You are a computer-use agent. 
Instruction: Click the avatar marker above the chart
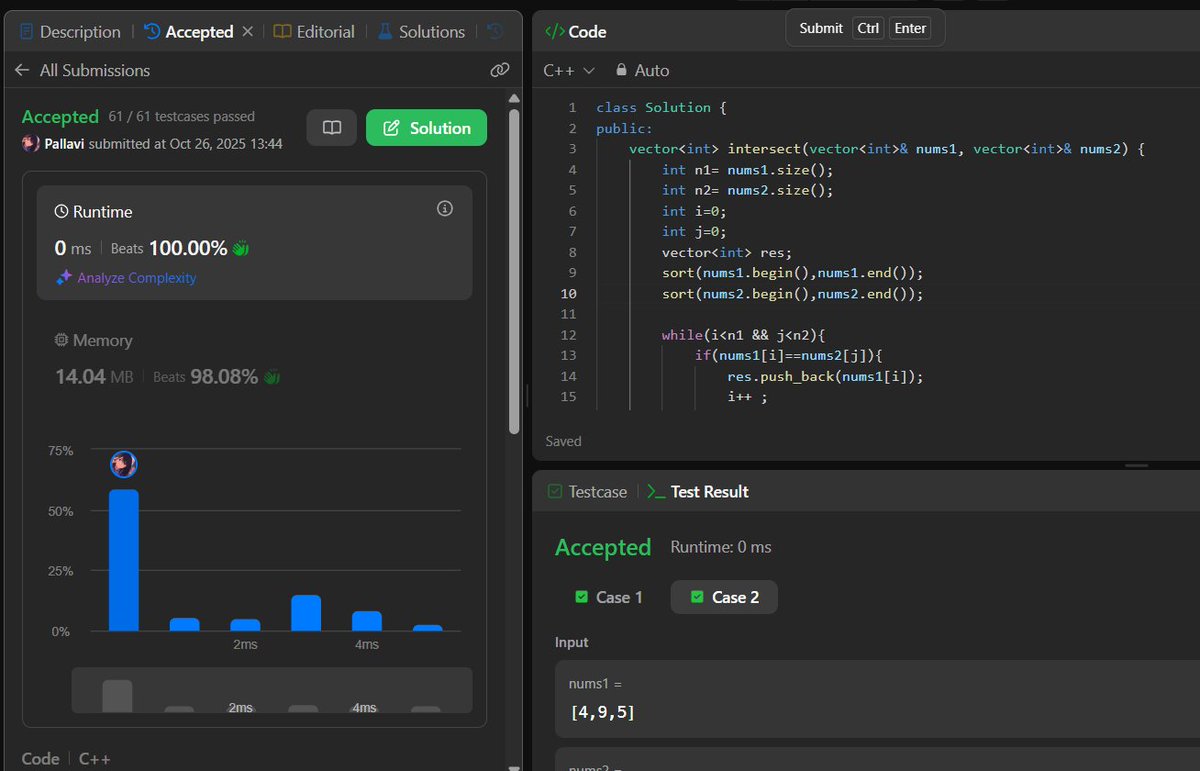(x=124, y=464)
